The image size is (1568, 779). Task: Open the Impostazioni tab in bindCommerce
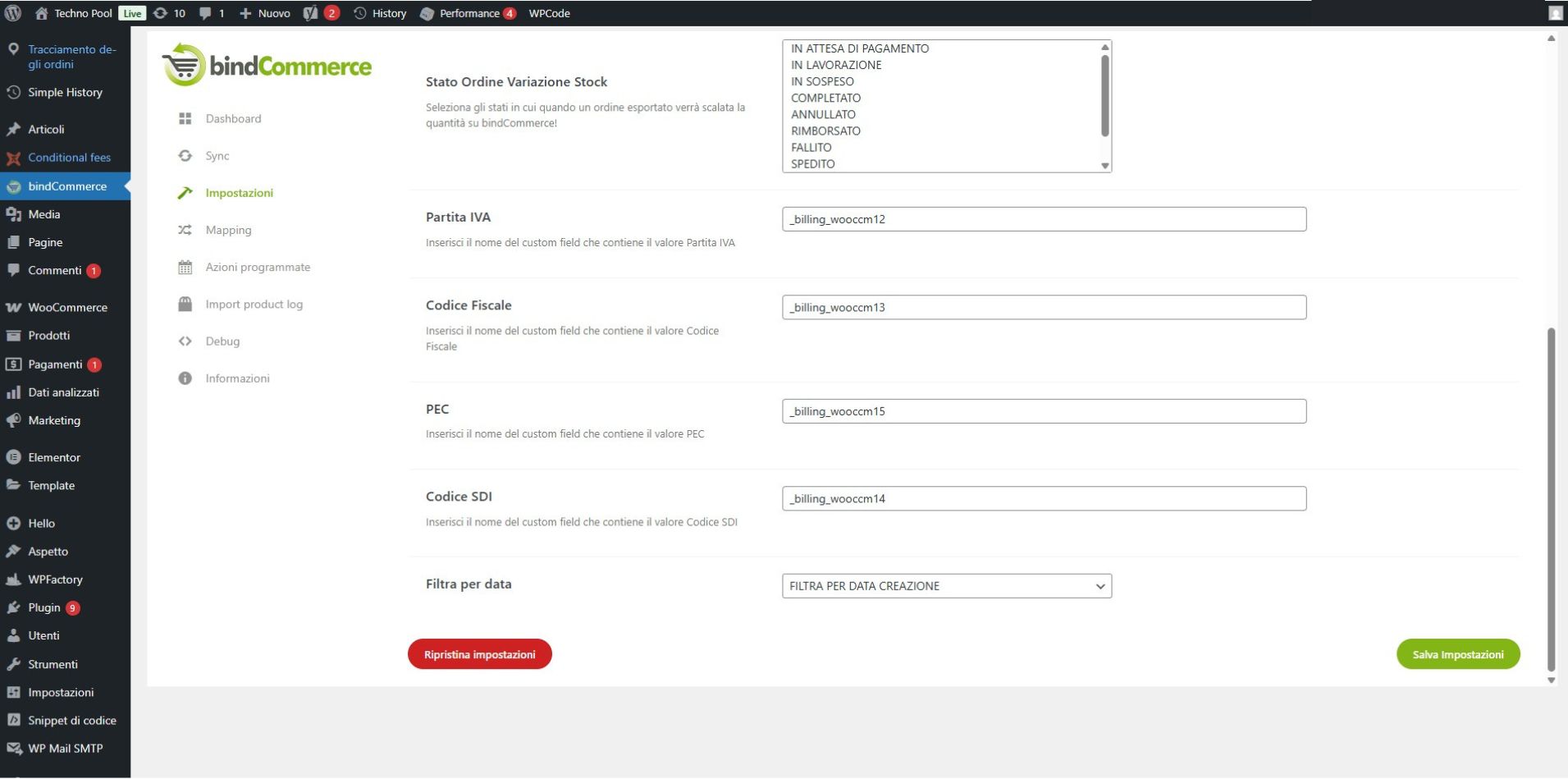coord(239,193)
